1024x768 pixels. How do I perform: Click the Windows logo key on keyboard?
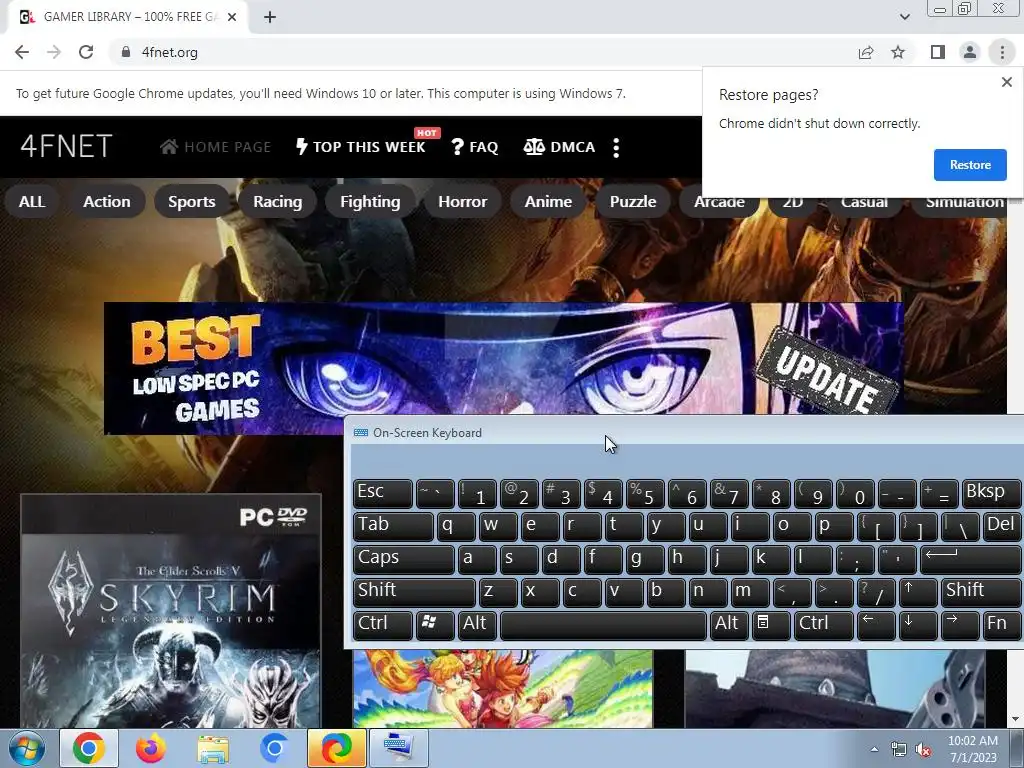click(x=434, y=624)
